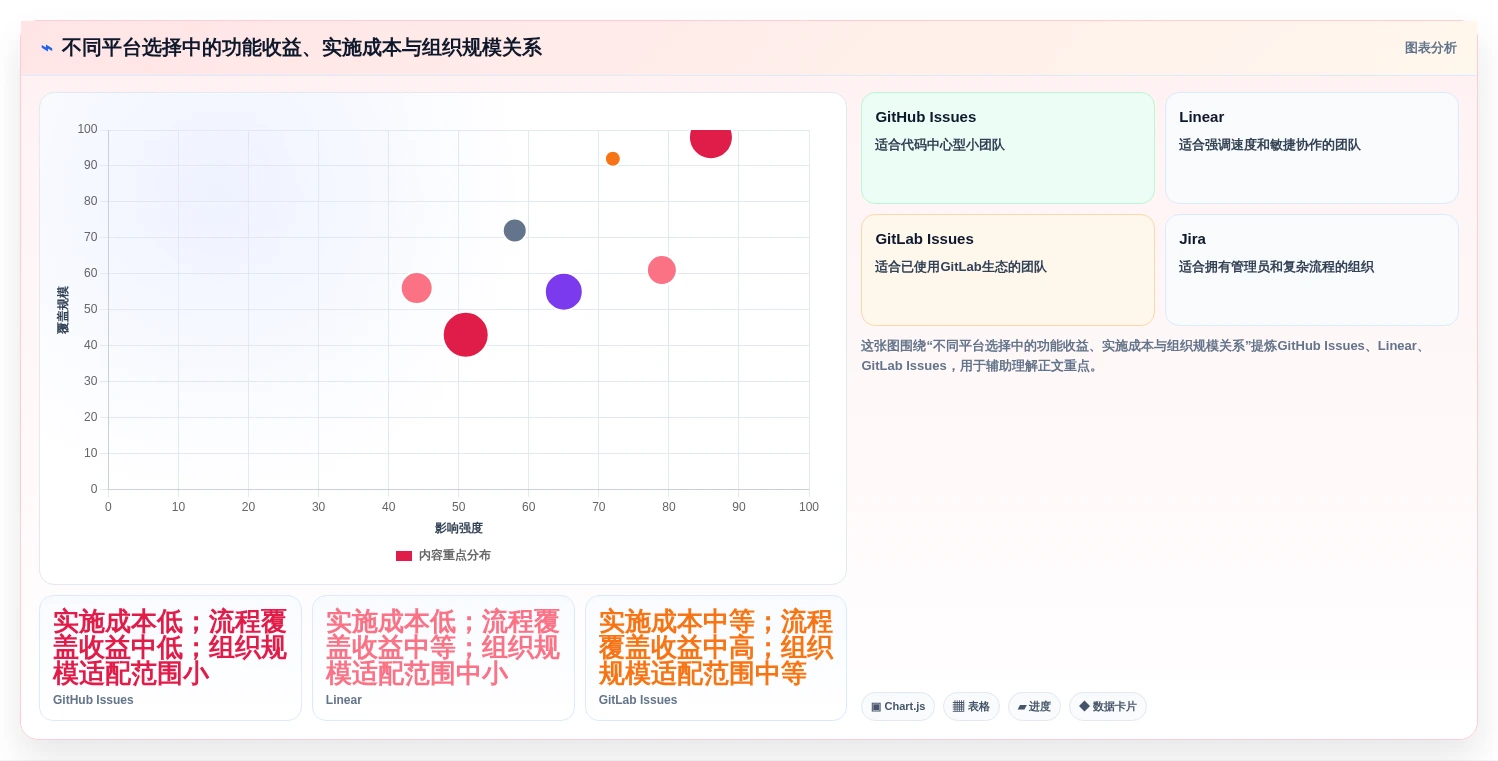
Task: Toggle the 内容重点分布 legend swatch
Action: pos(404,556)
